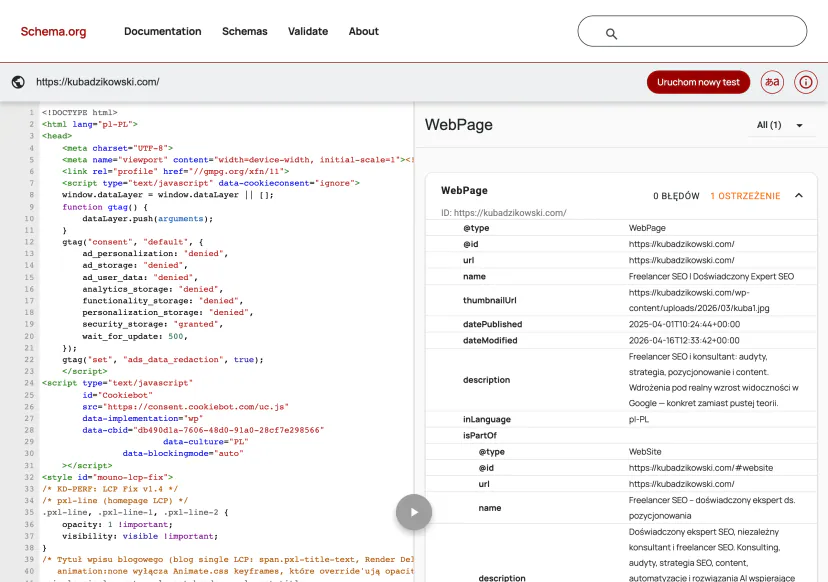Click the data-culture="PL" code line

click(205, 442)
